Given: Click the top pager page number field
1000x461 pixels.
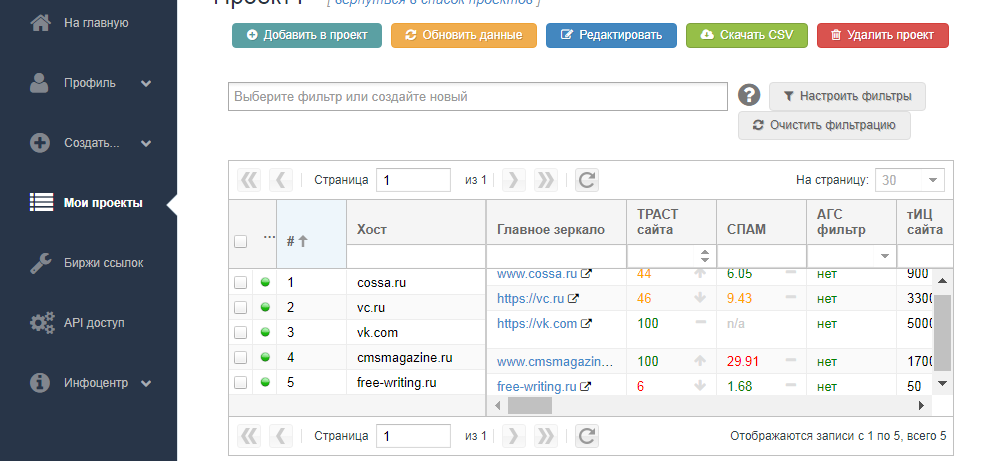Looking at the screenshot, I should coord(413,180).
